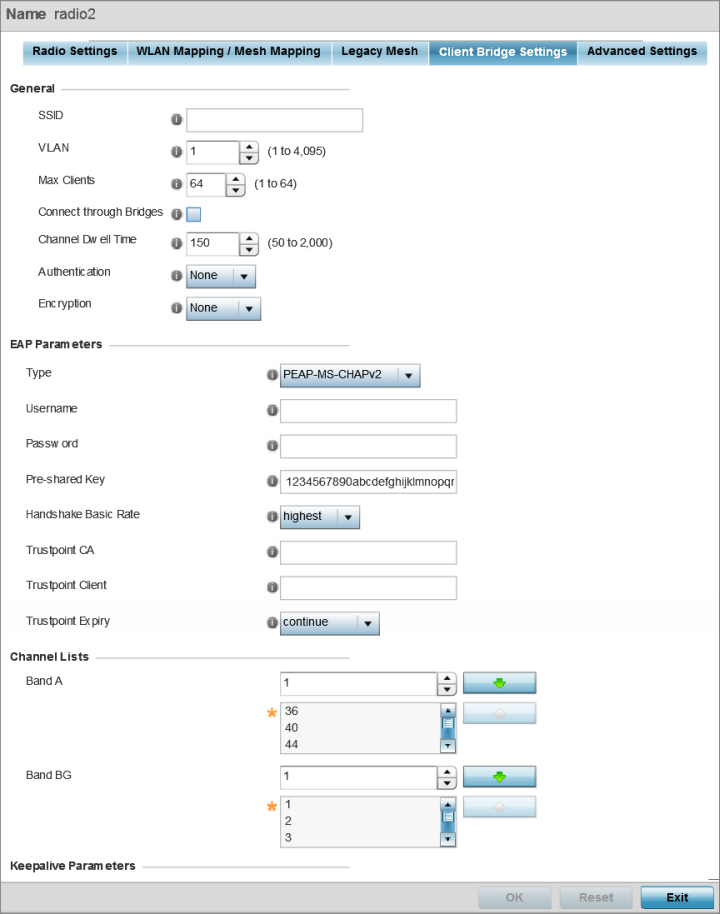
Task: Switch to Advanced Settings tab
Action: click(642, 52)
